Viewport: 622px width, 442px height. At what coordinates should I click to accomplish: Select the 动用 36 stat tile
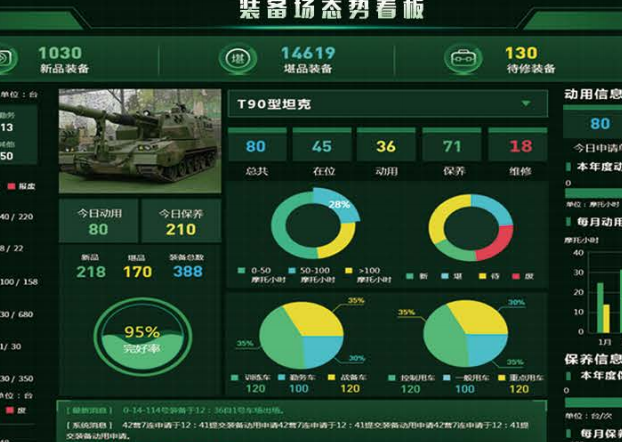[x=386, y=152]
